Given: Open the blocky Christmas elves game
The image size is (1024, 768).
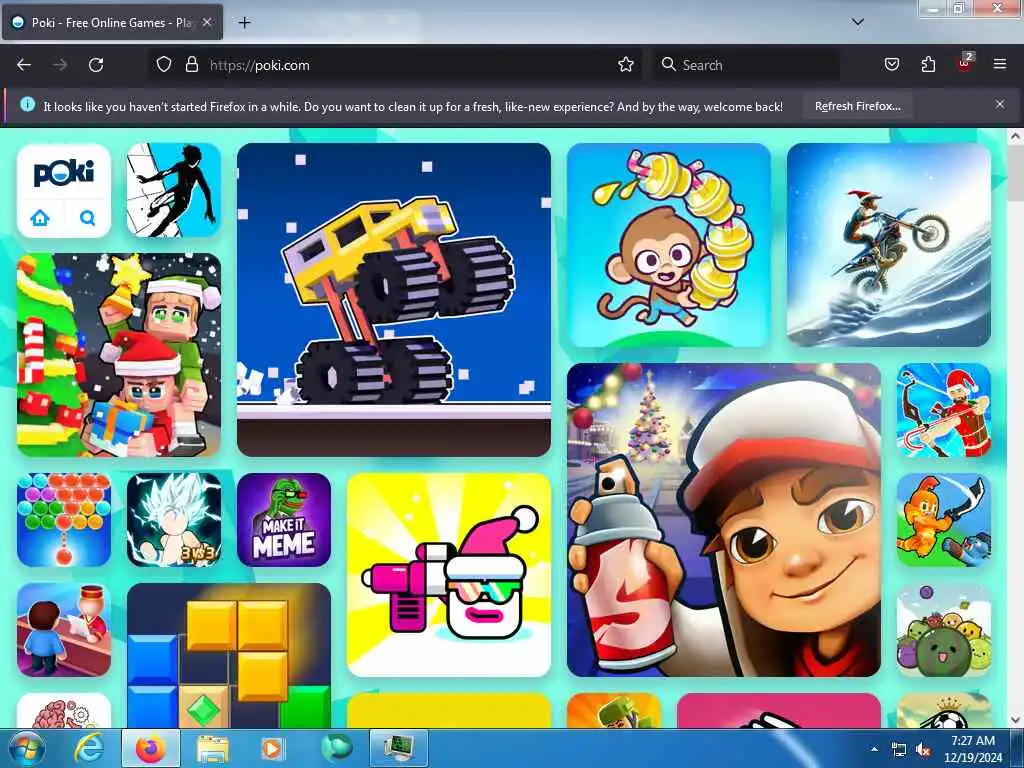Looking at the screenshot, I should point(119,355).
